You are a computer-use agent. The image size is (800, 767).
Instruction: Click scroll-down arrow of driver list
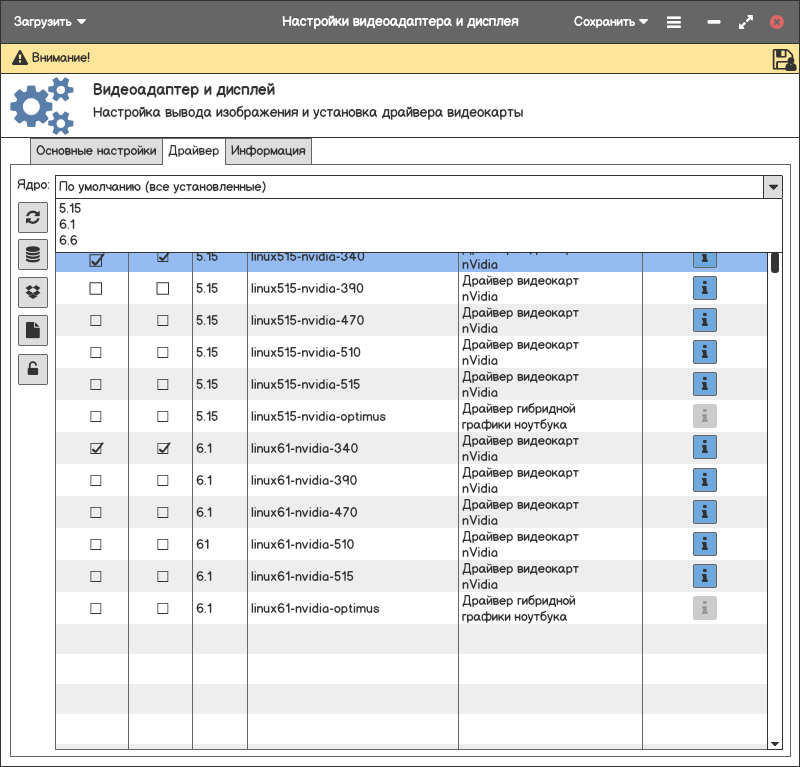tap(774, 743)
